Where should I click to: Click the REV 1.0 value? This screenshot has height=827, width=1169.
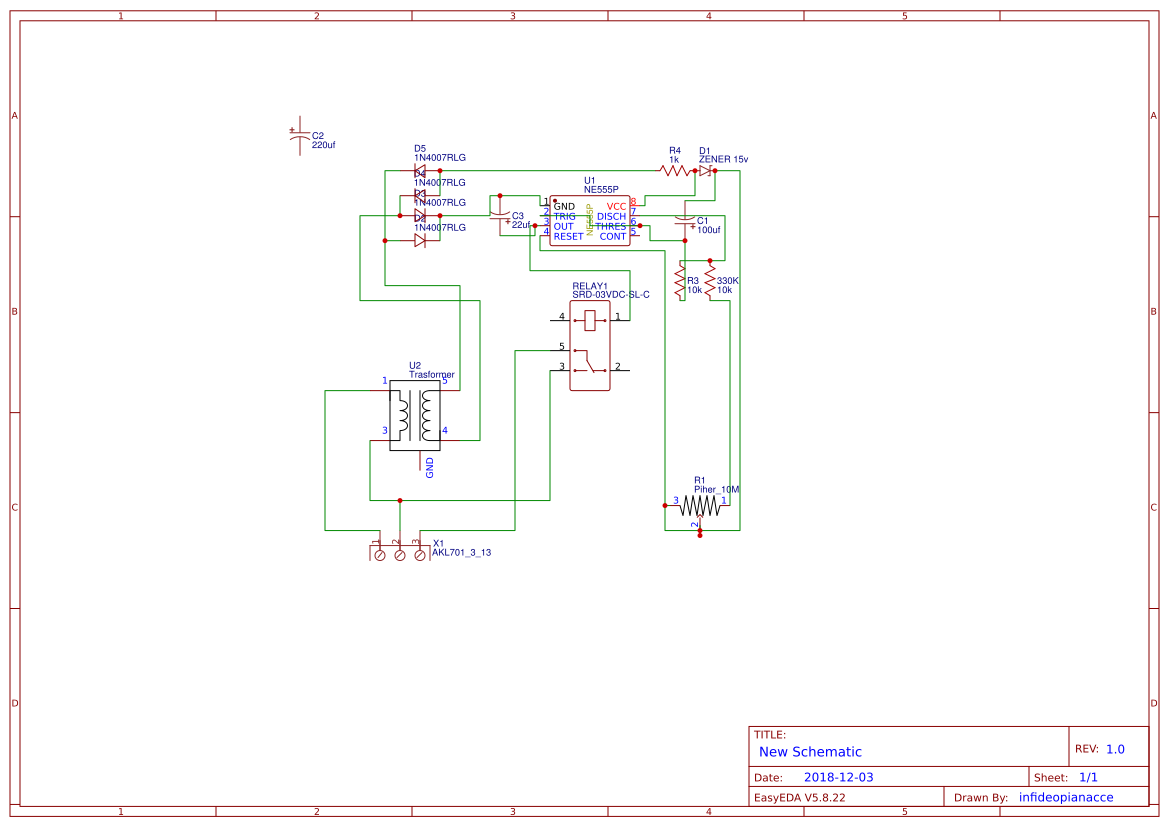coord(1115,749)
